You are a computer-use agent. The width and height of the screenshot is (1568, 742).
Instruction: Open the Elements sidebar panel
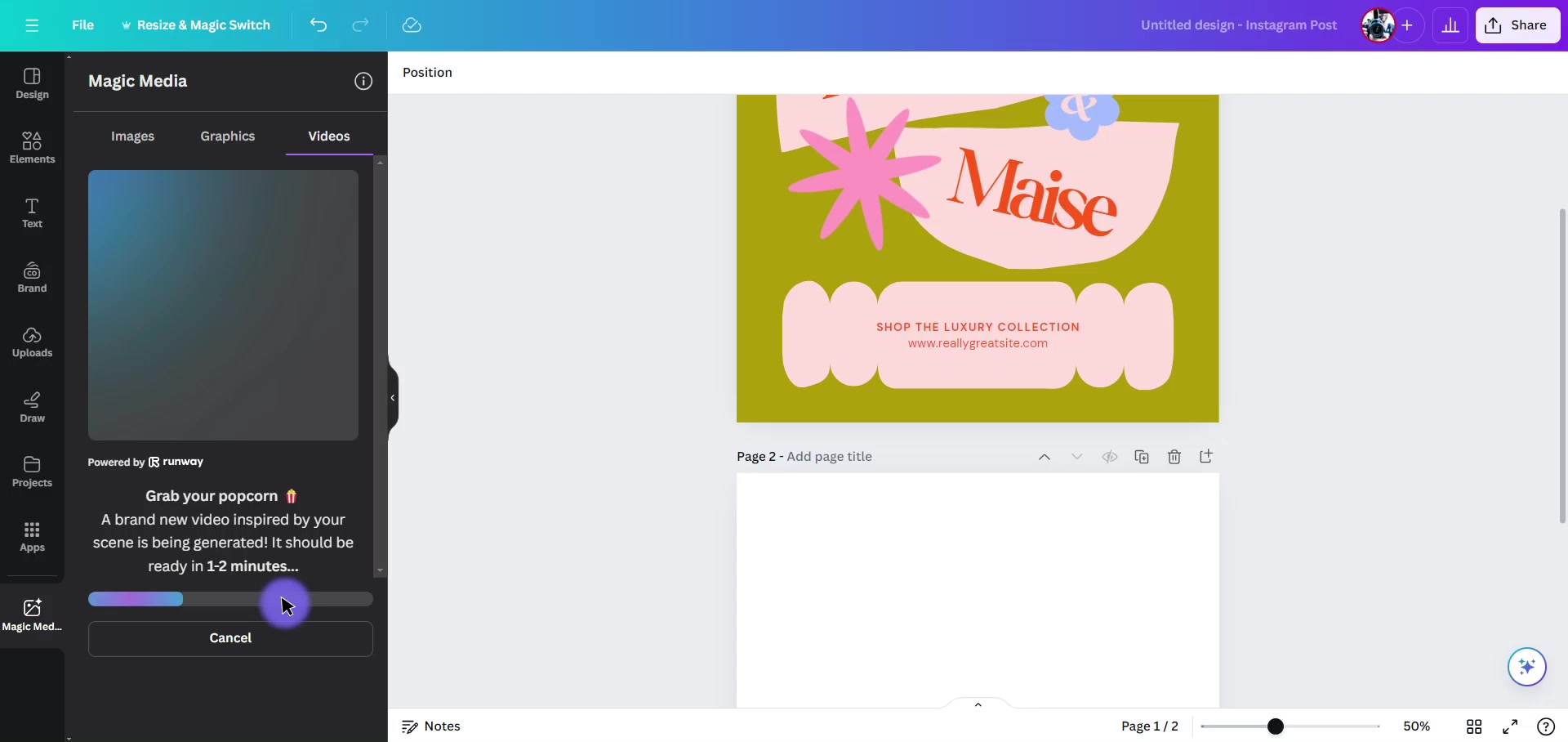pos(32,149)
